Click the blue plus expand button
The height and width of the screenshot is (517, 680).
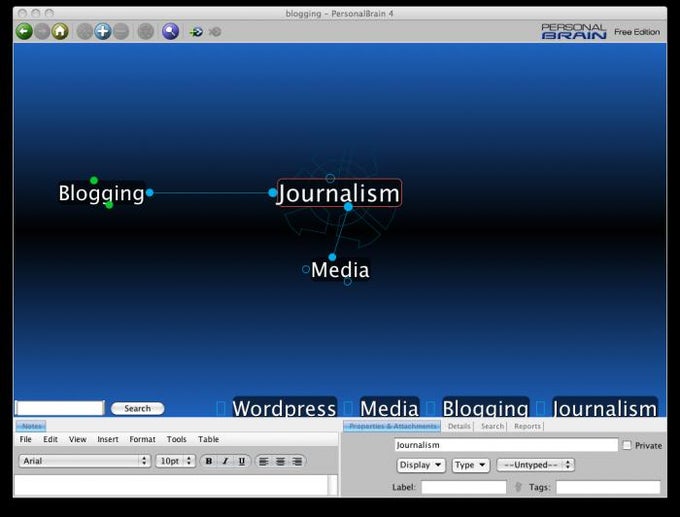tap(103, 32)
